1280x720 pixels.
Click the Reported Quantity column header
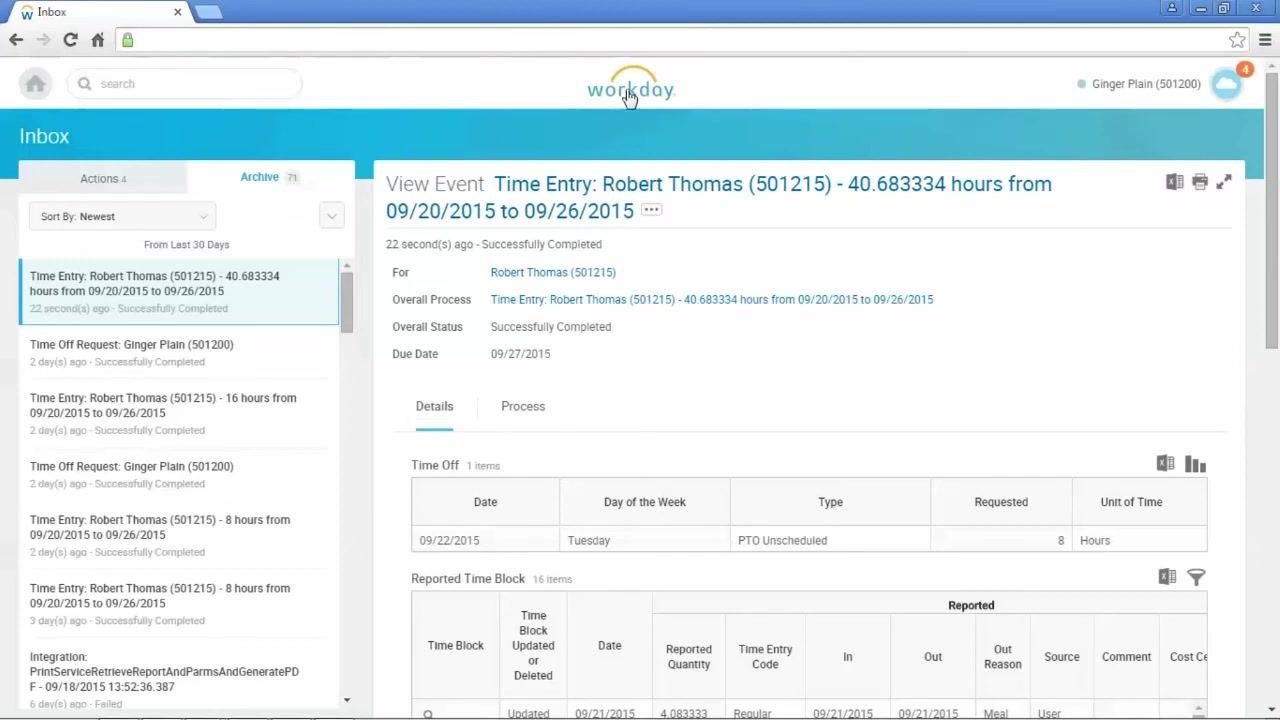coord(689,656)
